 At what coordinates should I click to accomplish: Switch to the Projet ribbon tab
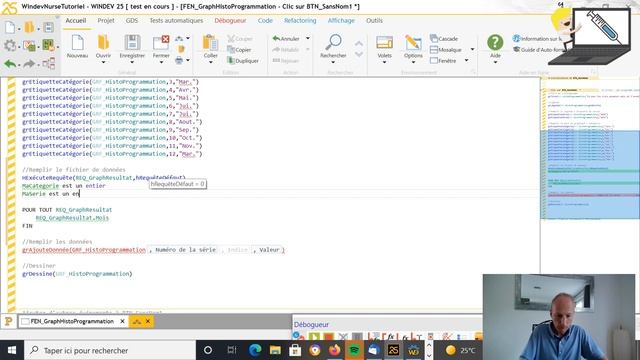(x=106, y=20)
